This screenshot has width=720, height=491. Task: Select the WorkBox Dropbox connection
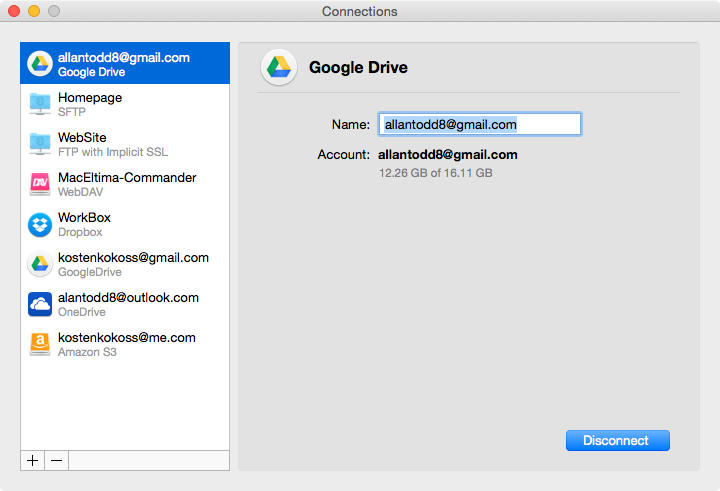pos(125,224)
